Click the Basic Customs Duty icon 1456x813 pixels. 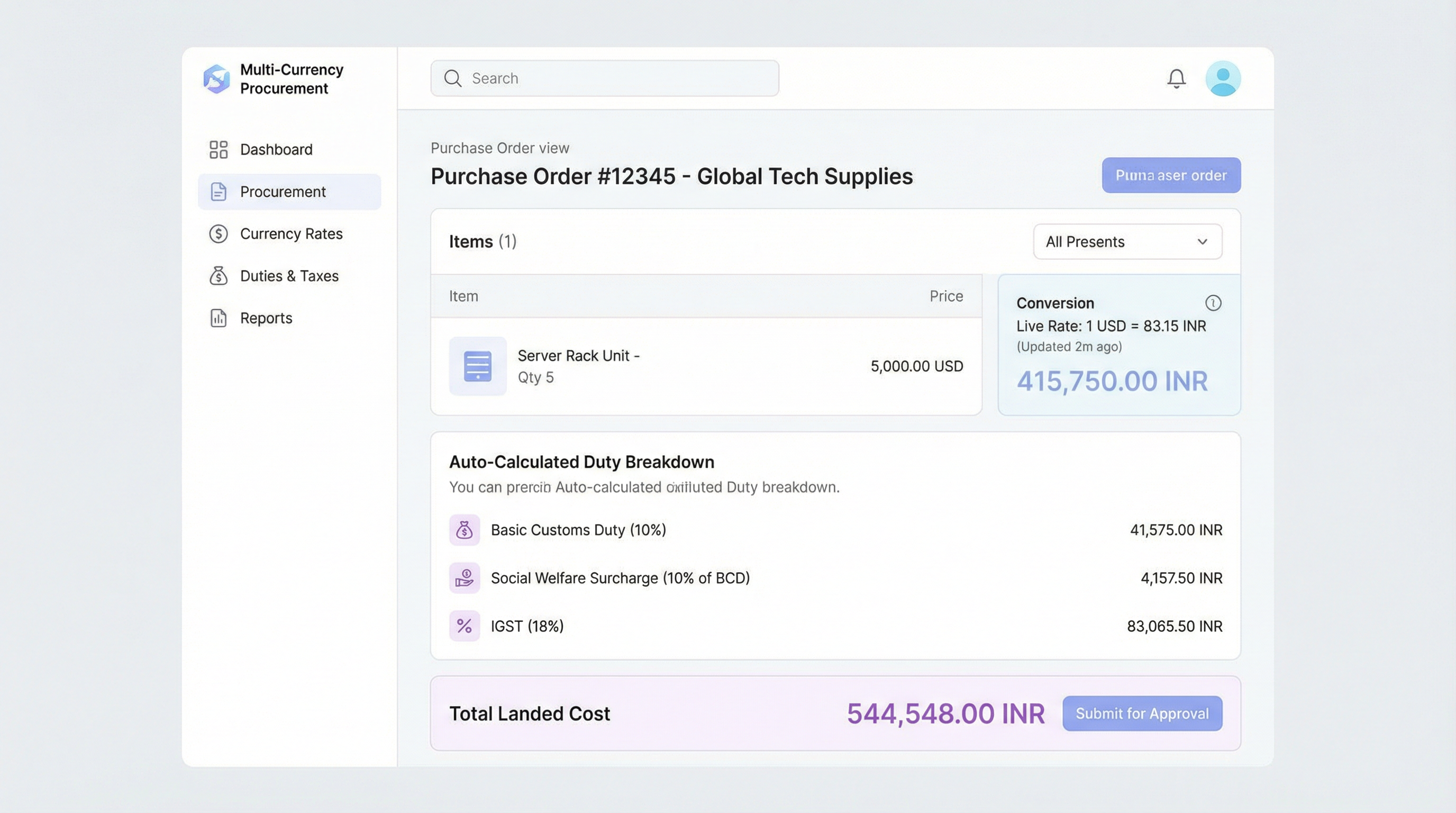click(464, 530)
